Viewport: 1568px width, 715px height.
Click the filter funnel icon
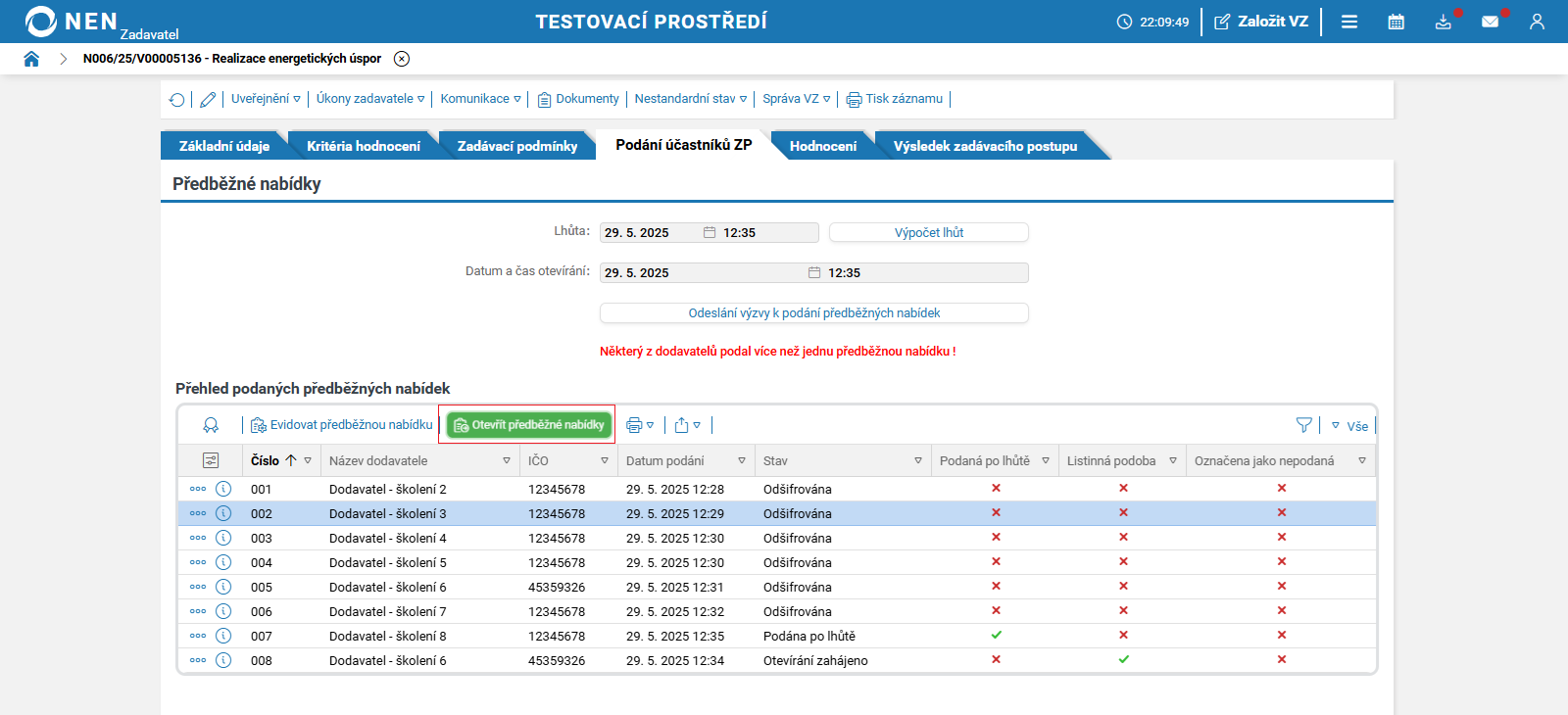[x=1303, y=425]
